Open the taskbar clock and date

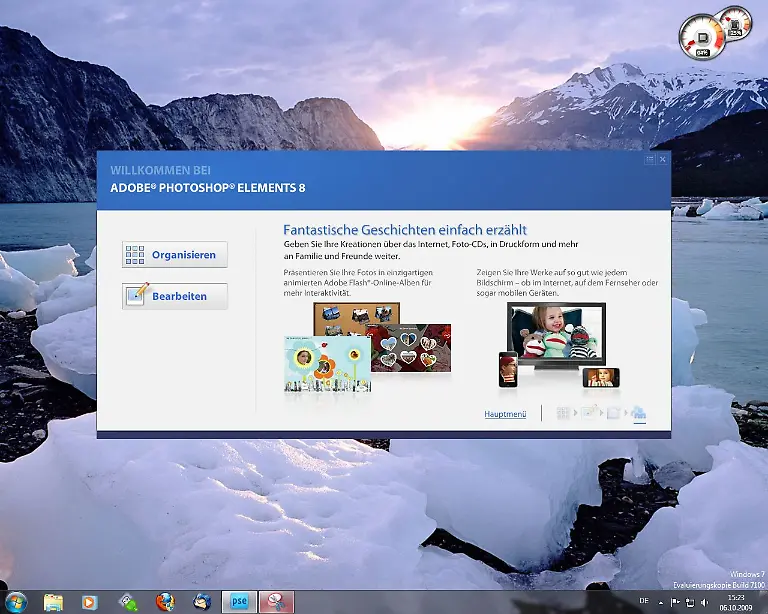[736, 601]
